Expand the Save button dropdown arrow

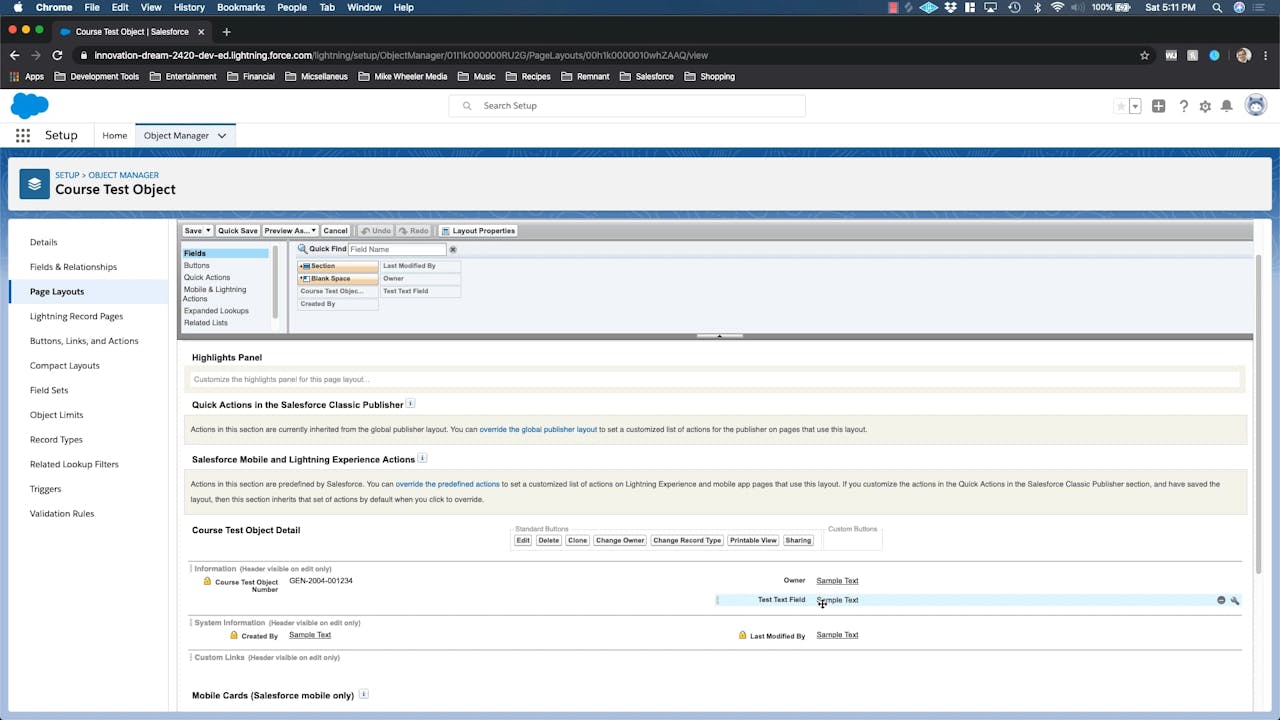click(208, 231)
